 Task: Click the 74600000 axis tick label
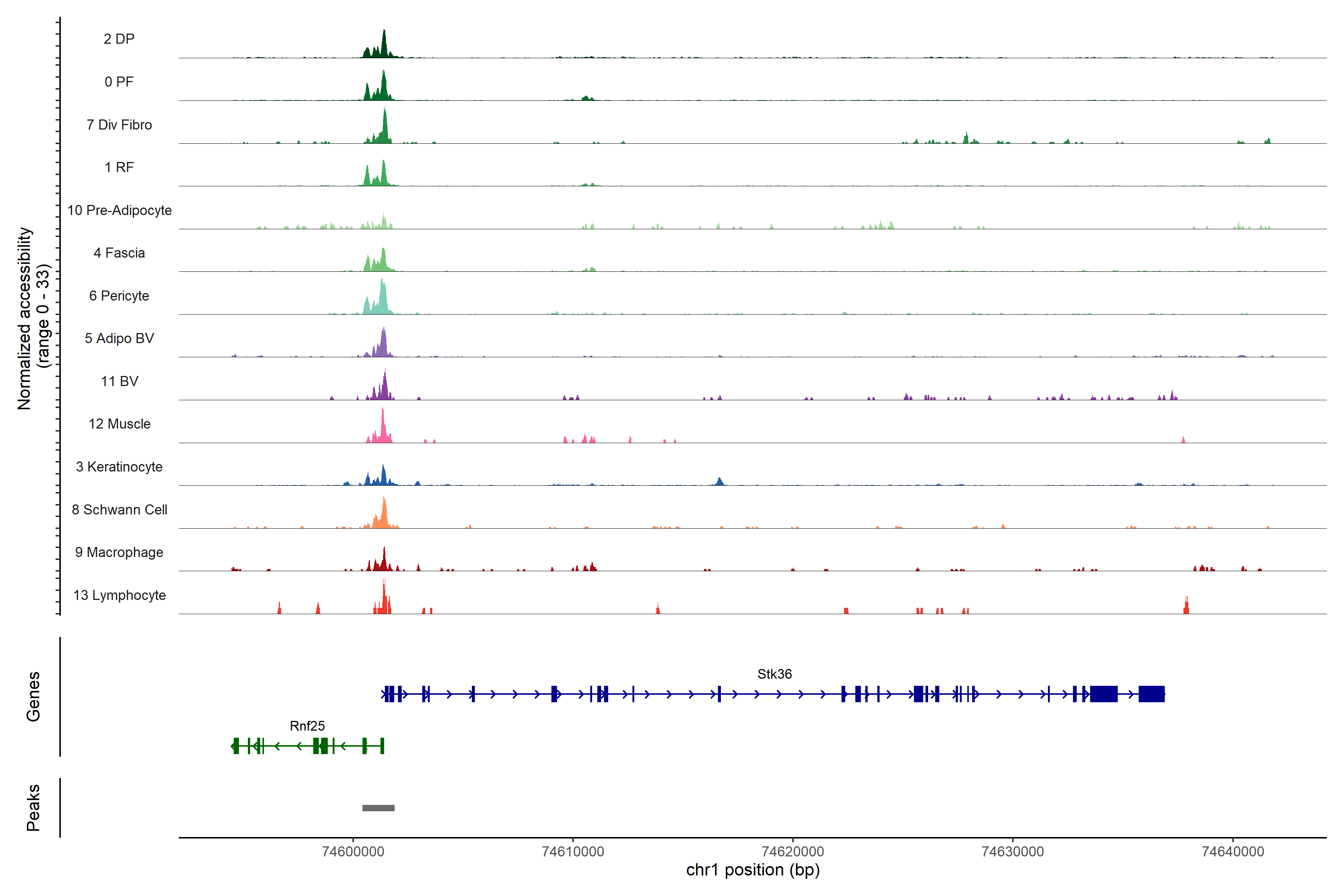(x=352, y=852)
